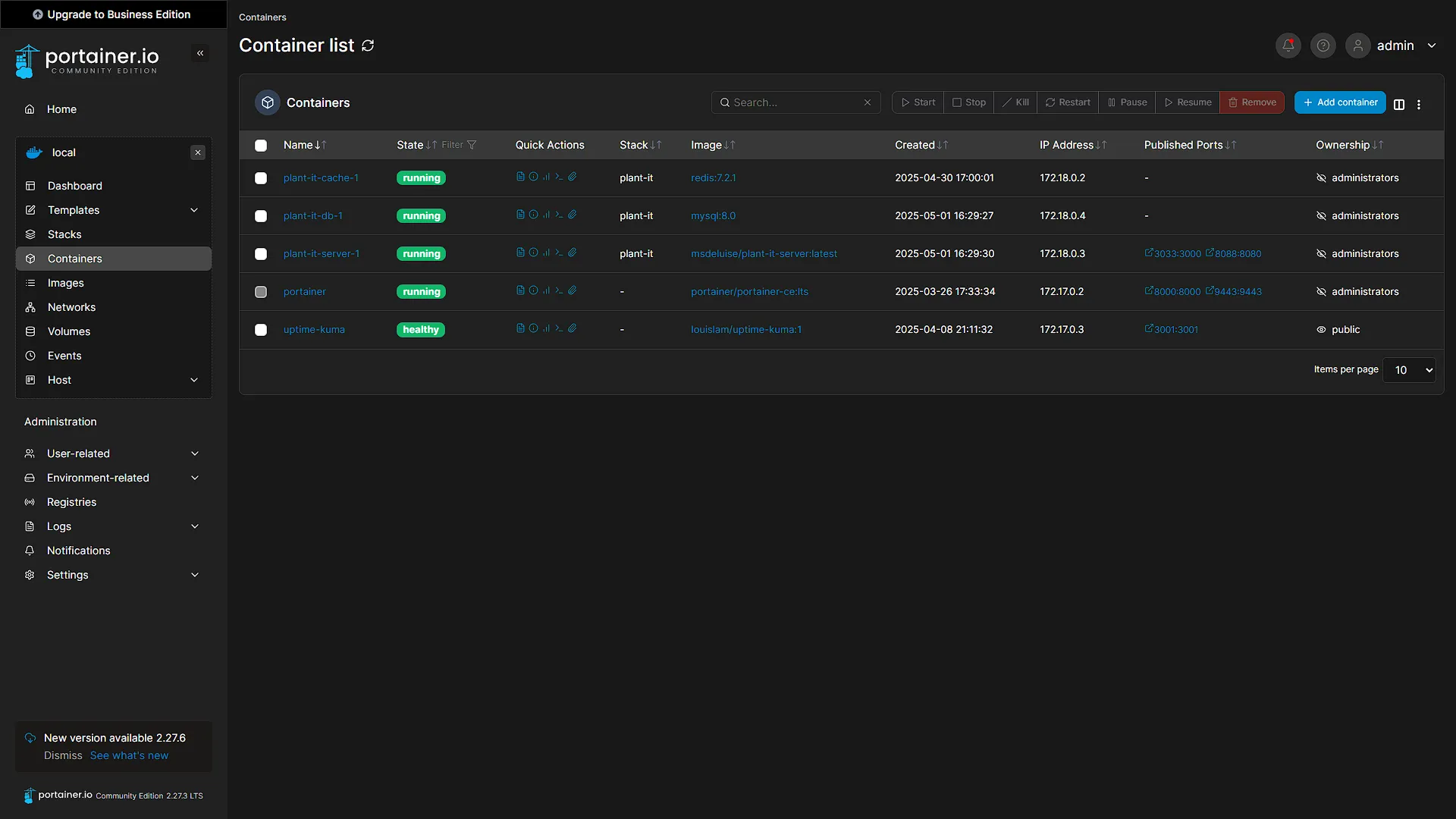Open Volumes in the sidebar
This screenshot has height=819, width=1456.
pos(114,331)
